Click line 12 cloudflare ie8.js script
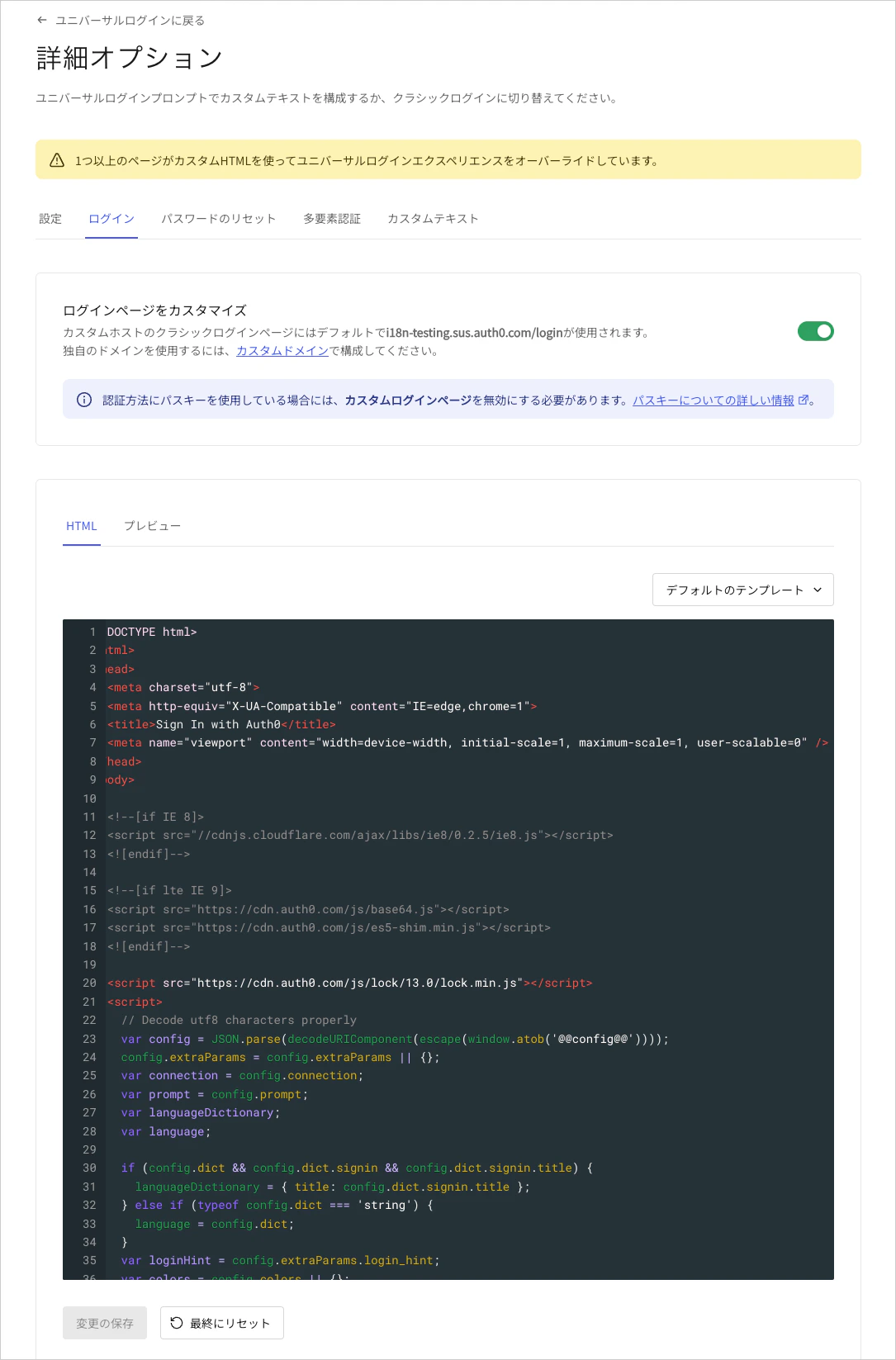Screen dimensions: 896x1360 tap(360, 835)
